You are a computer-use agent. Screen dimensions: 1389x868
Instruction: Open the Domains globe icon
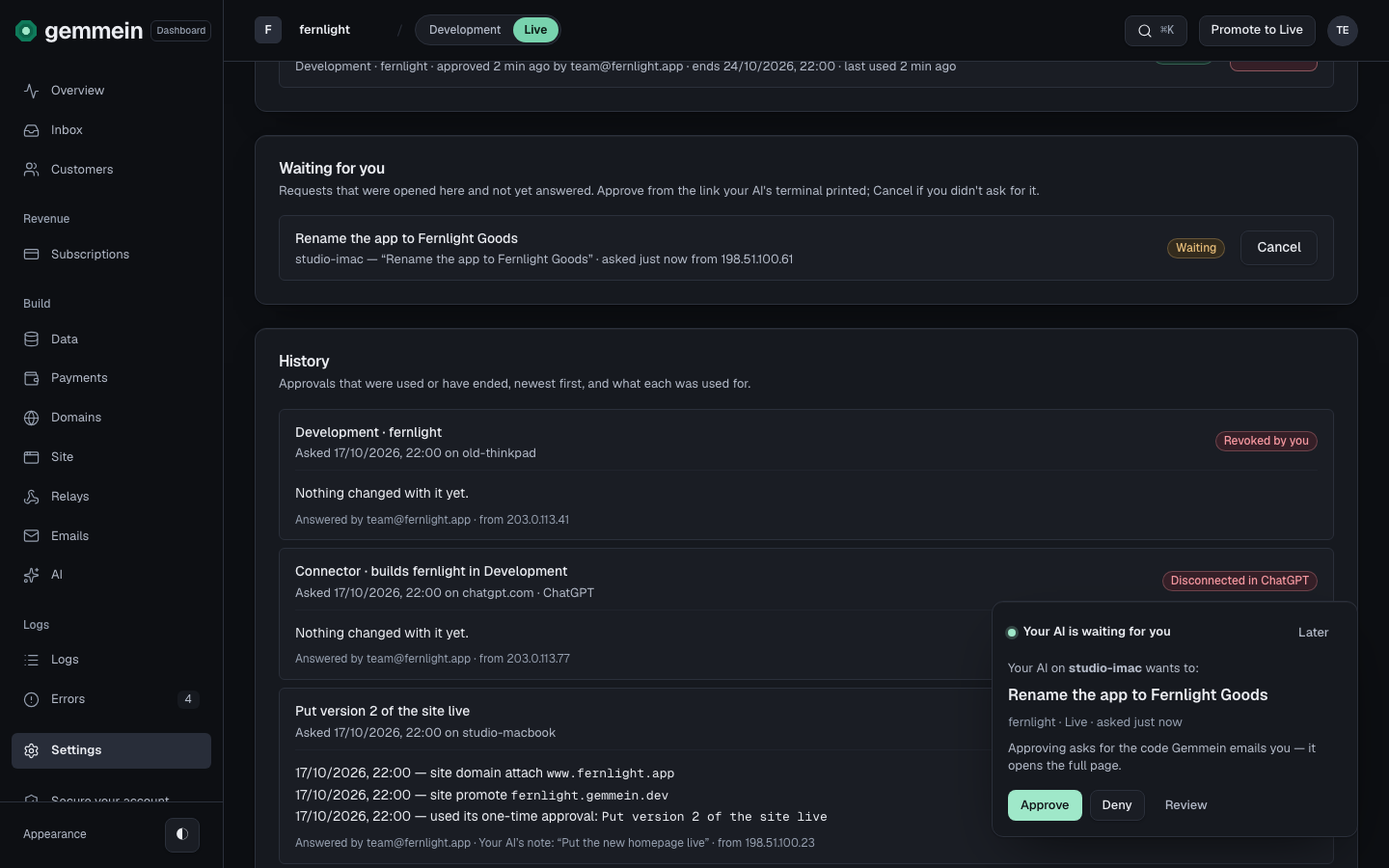point(32,418)
